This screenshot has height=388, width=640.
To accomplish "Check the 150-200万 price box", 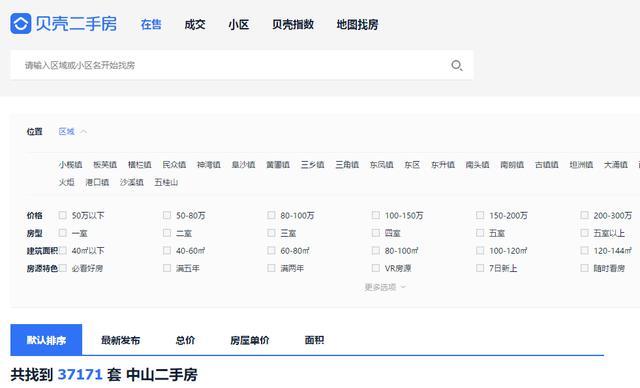I will tap(480, 215).
